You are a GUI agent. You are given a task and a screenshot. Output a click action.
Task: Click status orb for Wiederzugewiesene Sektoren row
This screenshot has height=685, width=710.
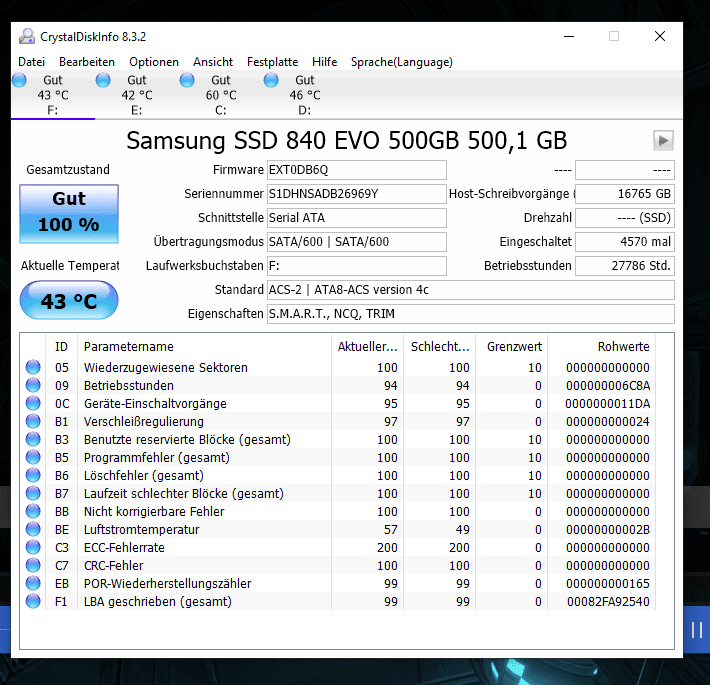(33, 367)
